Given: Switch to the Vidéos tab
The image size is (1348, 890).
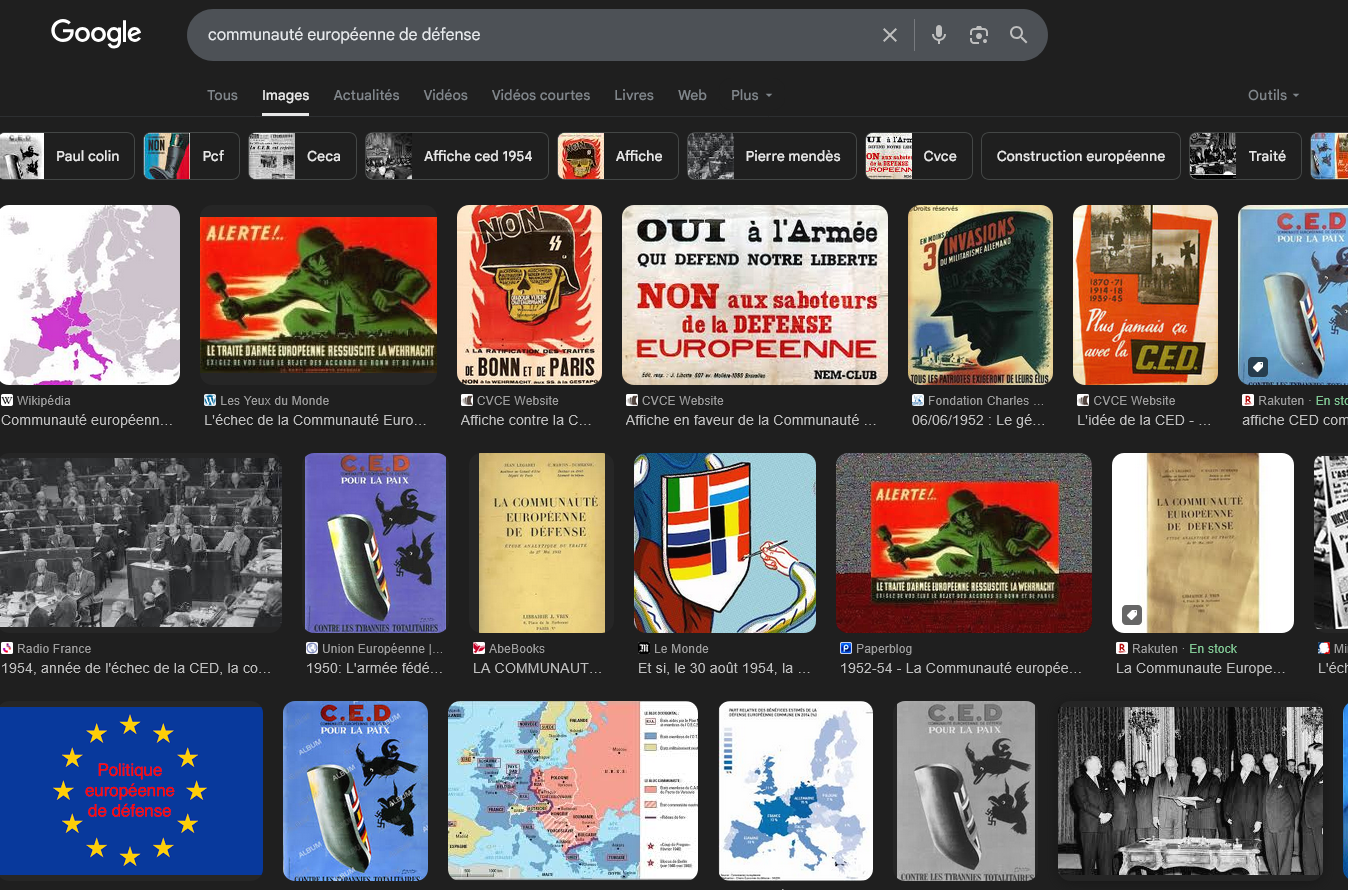Looking at the screenshot, I should pyautogui.click(x=445, y=95).
